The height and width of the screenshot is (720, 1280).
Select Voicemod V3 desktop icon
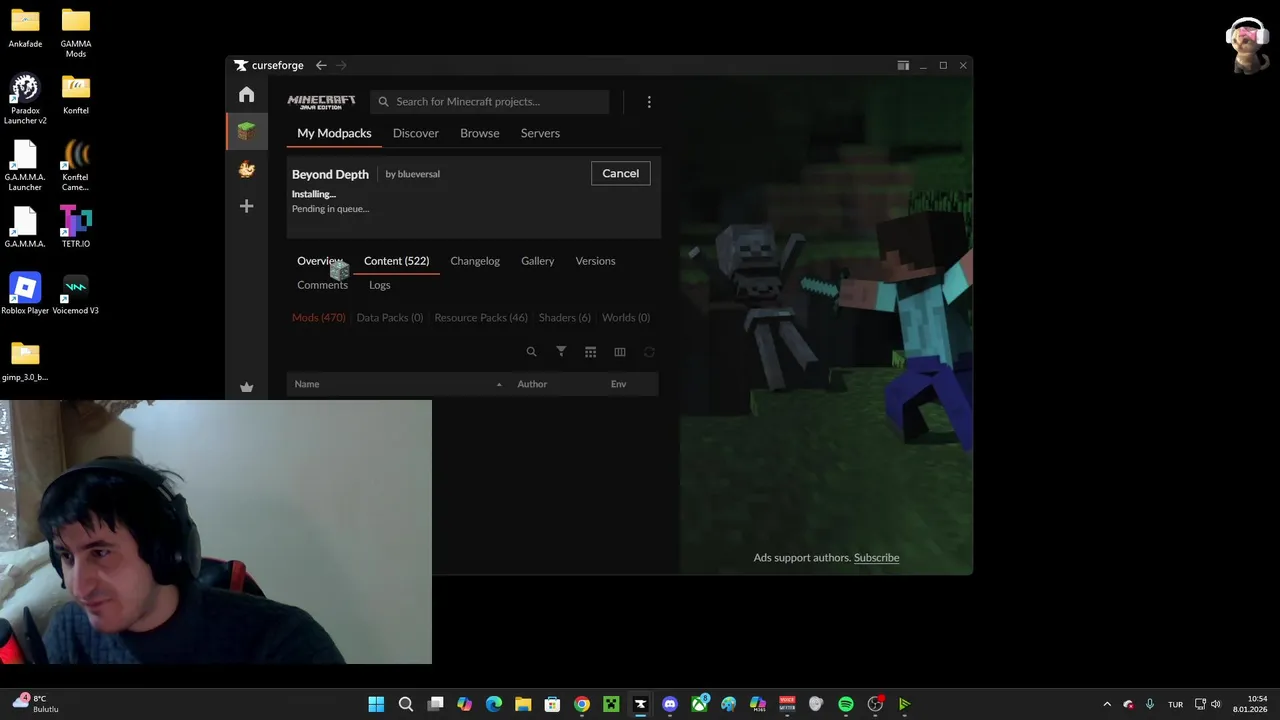(x=76, y=294)
